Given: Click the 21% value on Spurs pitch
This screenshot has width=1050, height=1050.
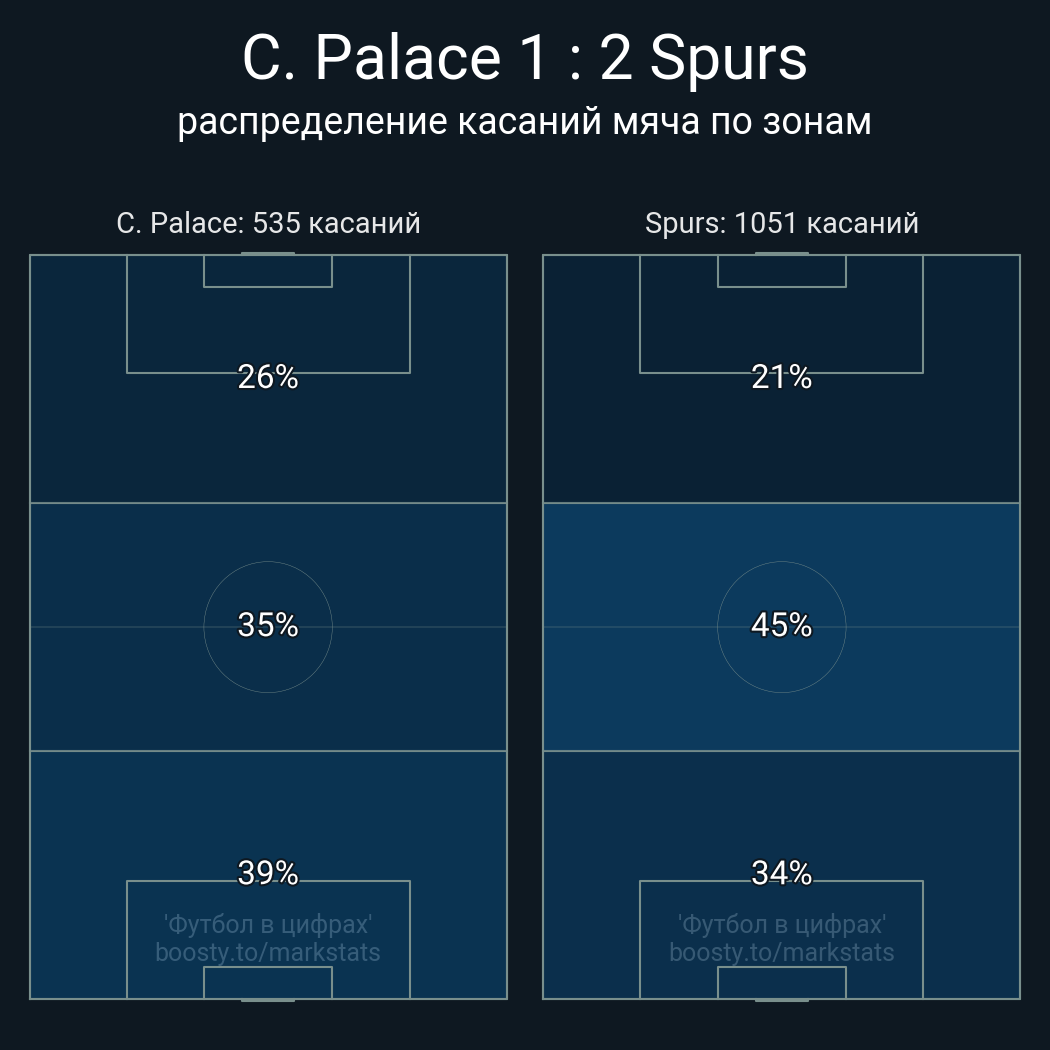Looking at the screenshot, I should coord(781,377).
